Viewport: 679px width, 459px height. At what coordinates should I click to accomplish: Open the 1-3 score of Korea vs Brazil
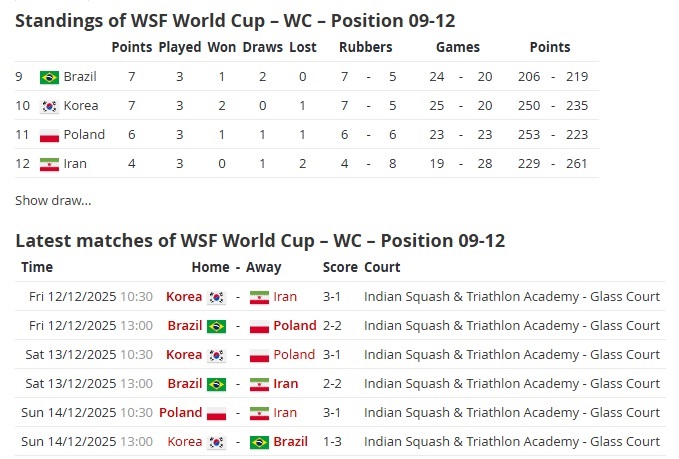(x=332, y=442)
